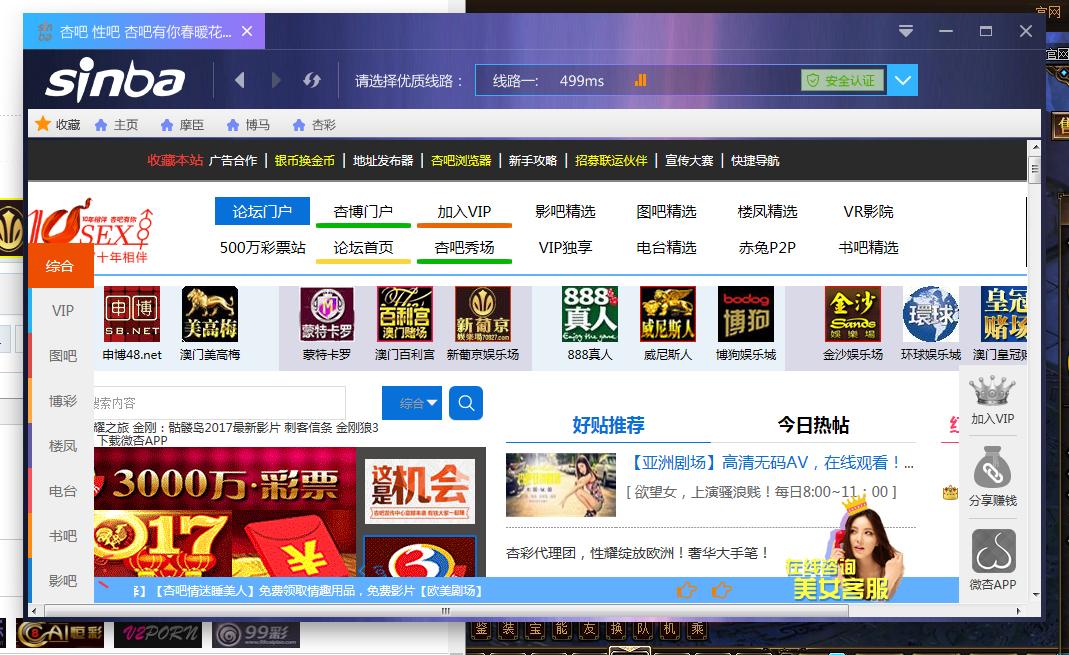Close the 杏吧 browser tab
This screenshot has height=655, width=1069.
point(247,31)
